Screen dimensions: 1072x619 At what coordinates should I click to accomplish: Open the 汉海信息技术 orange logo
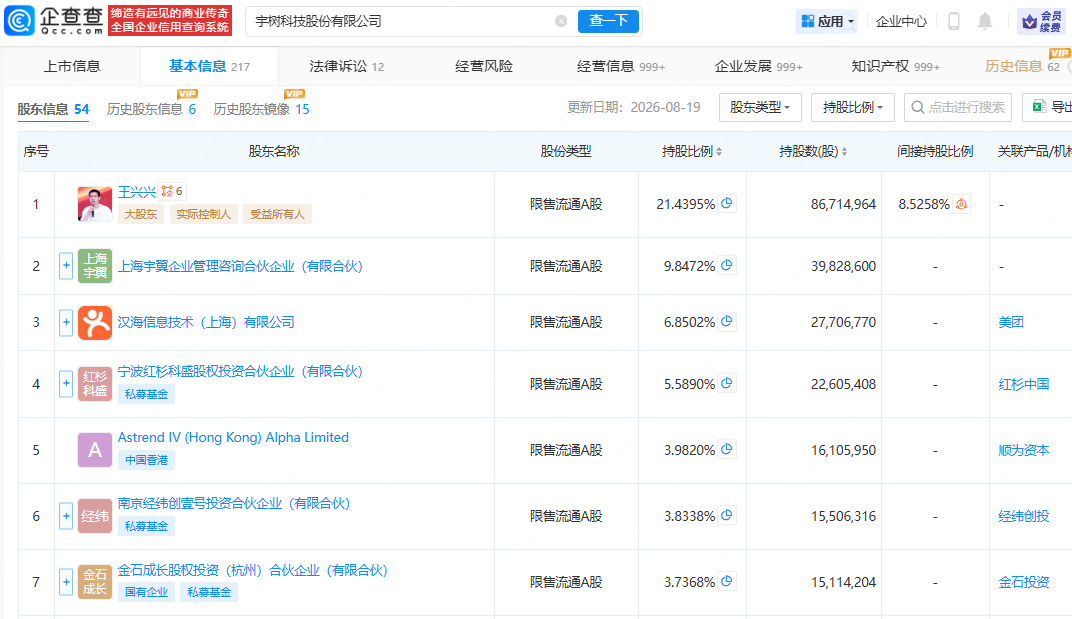coord(95,322)
